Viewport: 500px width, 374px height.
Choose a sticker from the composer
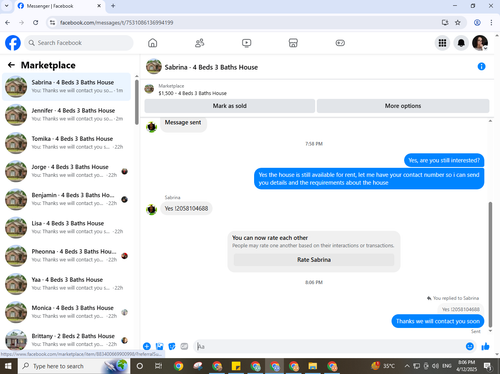172,346
